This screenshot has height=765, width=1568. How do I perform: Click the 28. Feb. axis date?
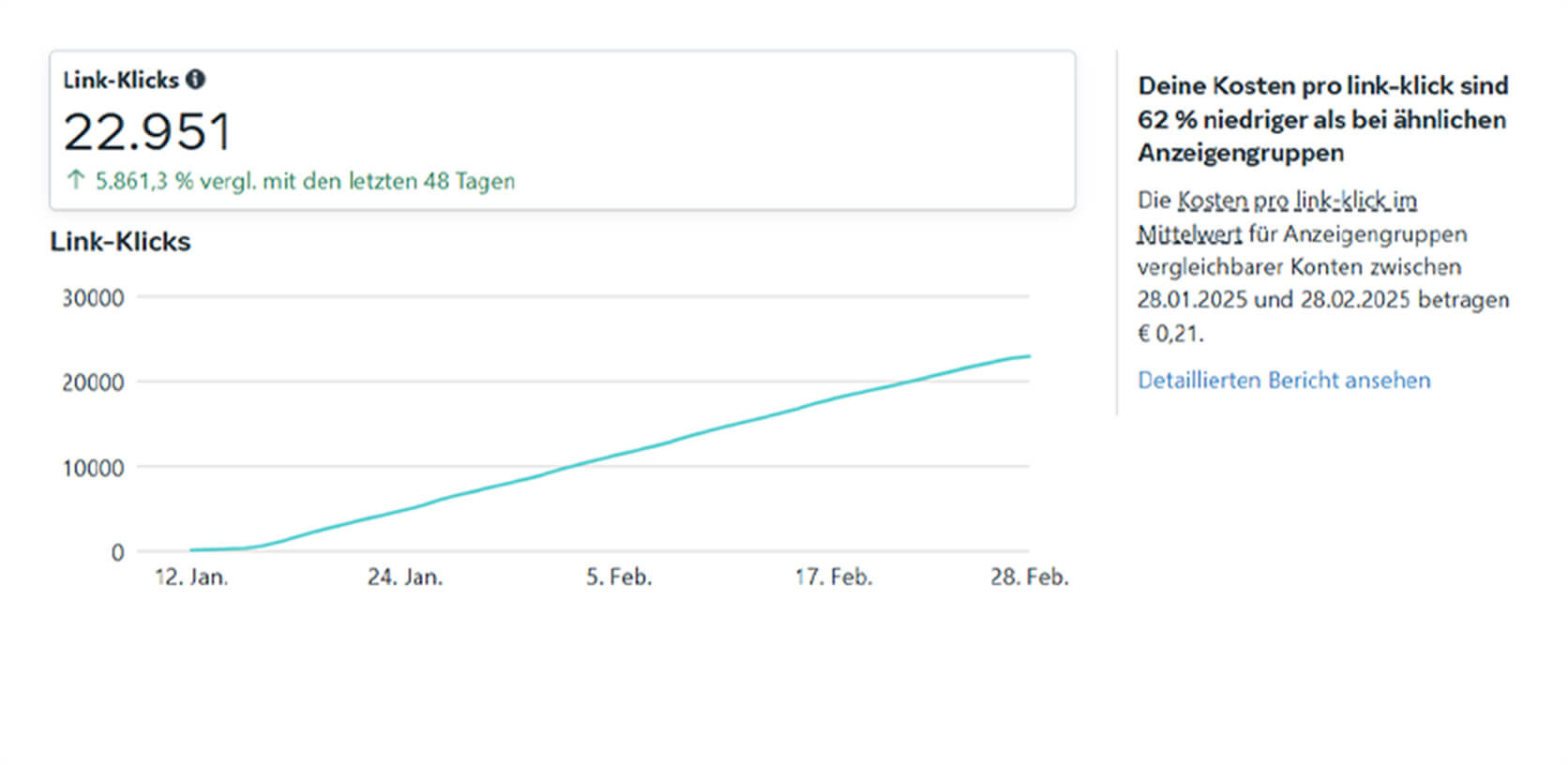1030,577
